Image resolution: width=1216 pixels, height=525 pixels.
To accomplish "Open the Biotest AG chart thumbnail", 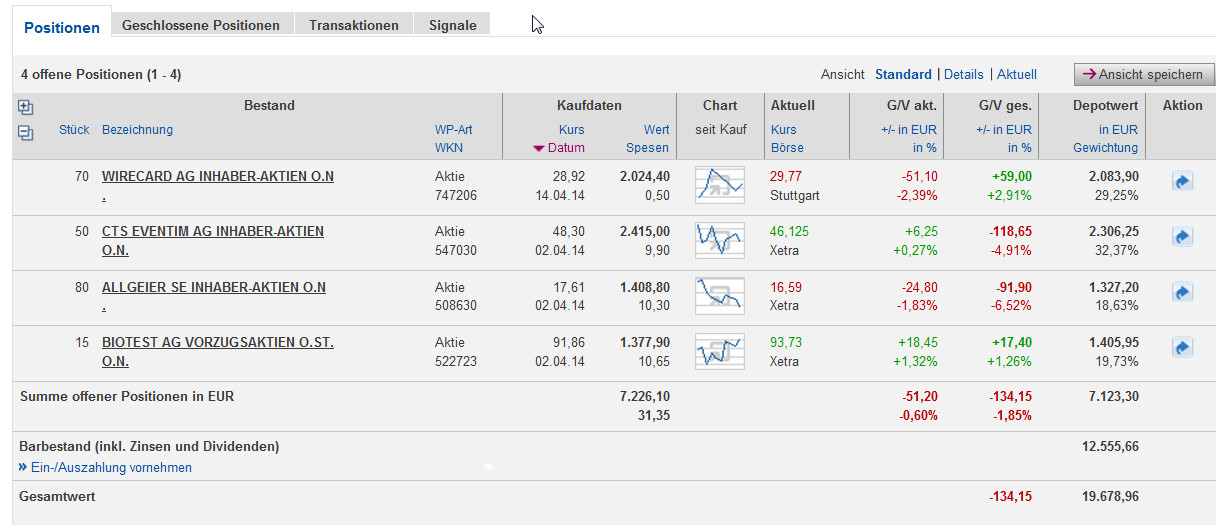I will 720,350.
